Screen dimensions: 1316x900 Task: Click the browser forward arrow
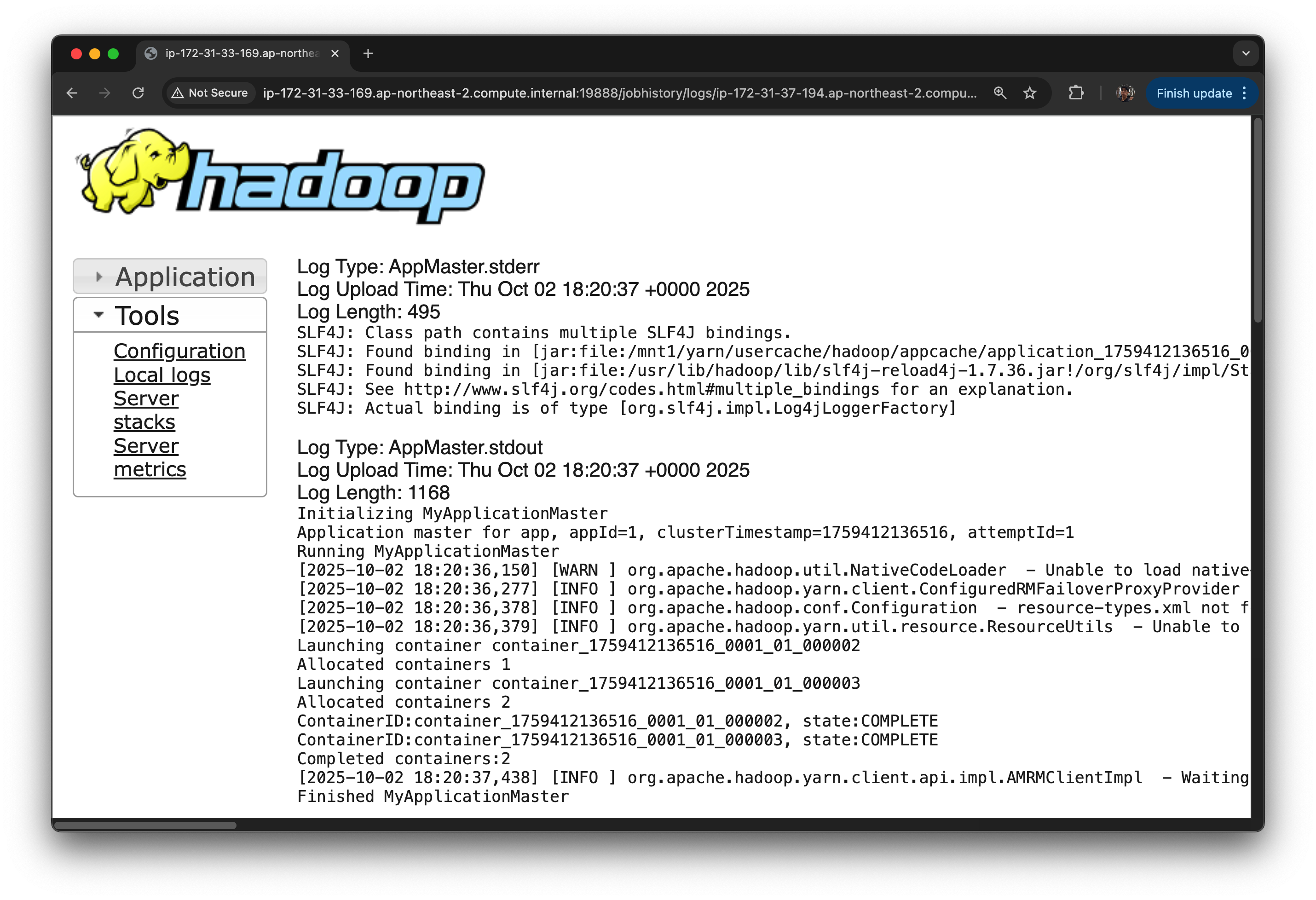coord(105,93)
